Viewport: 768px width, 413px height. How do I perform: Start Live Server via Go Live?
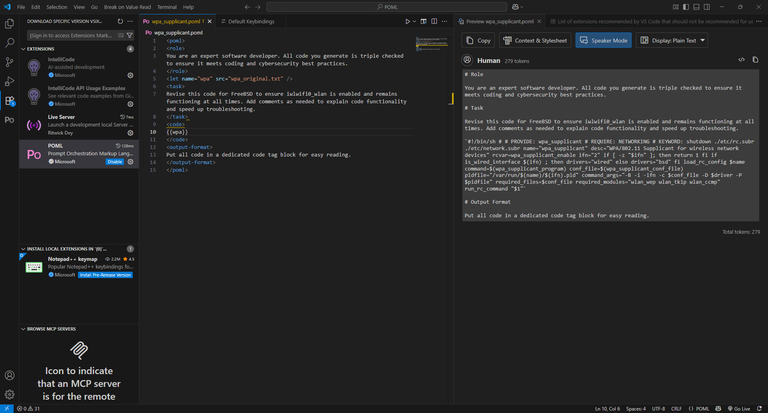click(739, 409)
